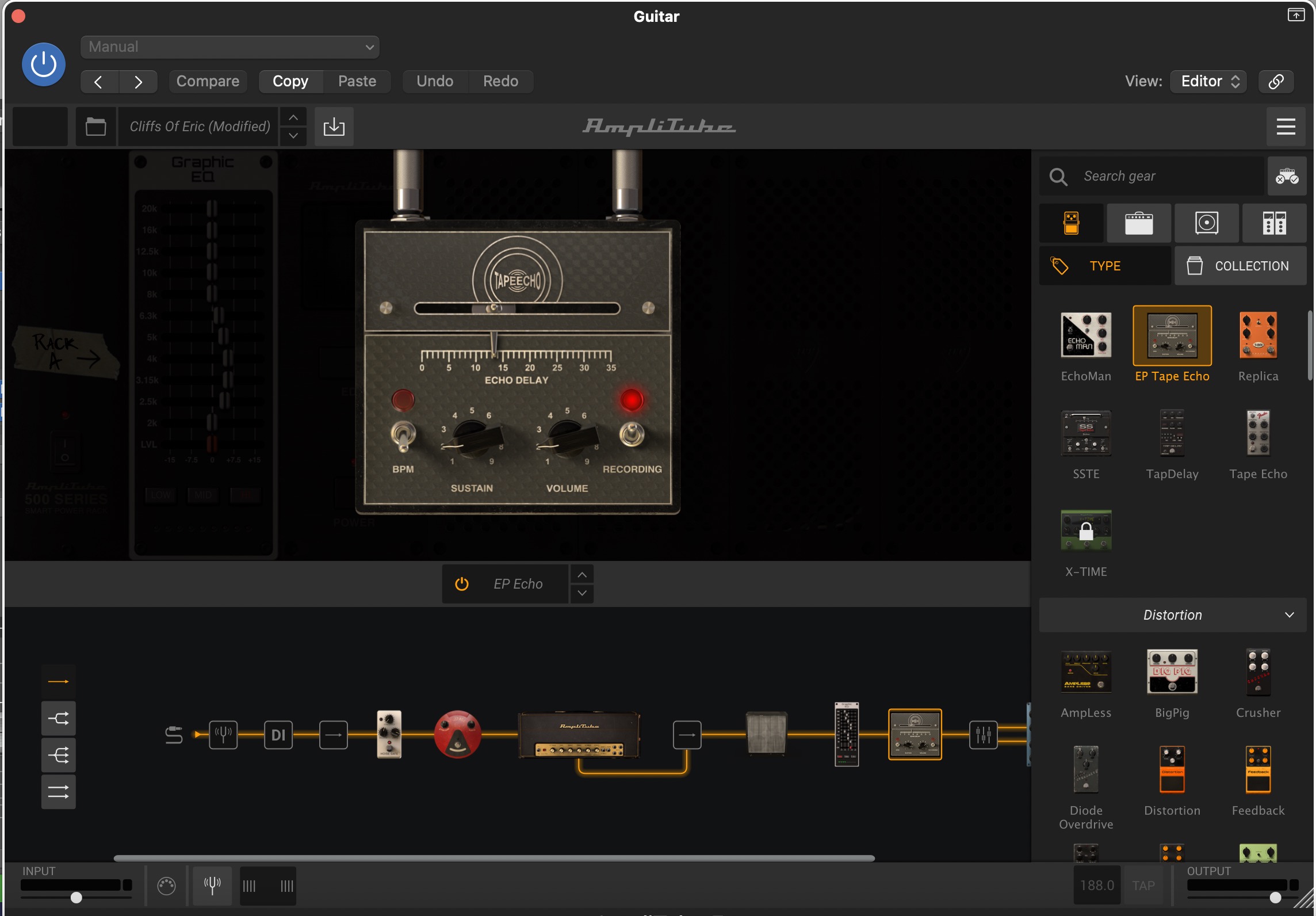Image resolution: width=1316 pixels, height=916 pixels.
Task: Select the three-way split chain layout
Action: pyautogui.click(x=58, y=755)
